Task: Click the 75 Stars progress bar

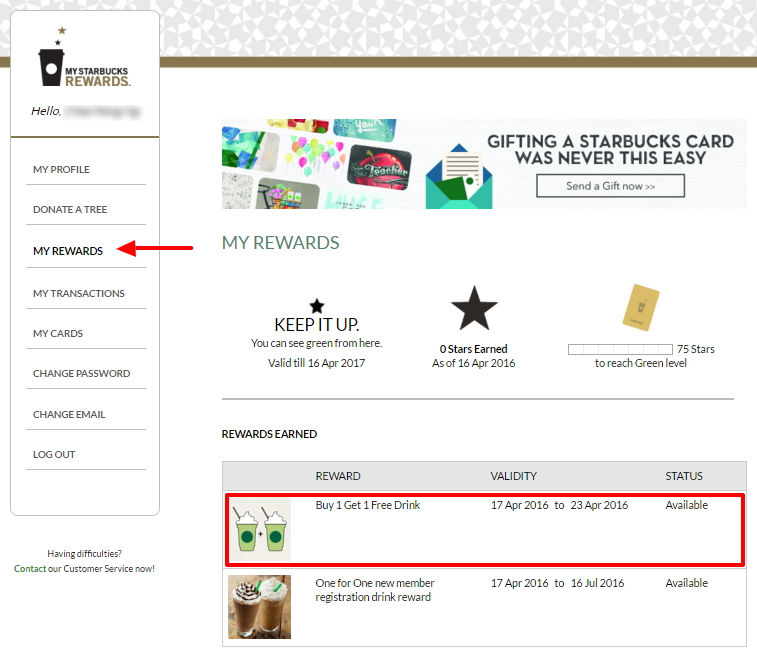Action: (620, 349)
